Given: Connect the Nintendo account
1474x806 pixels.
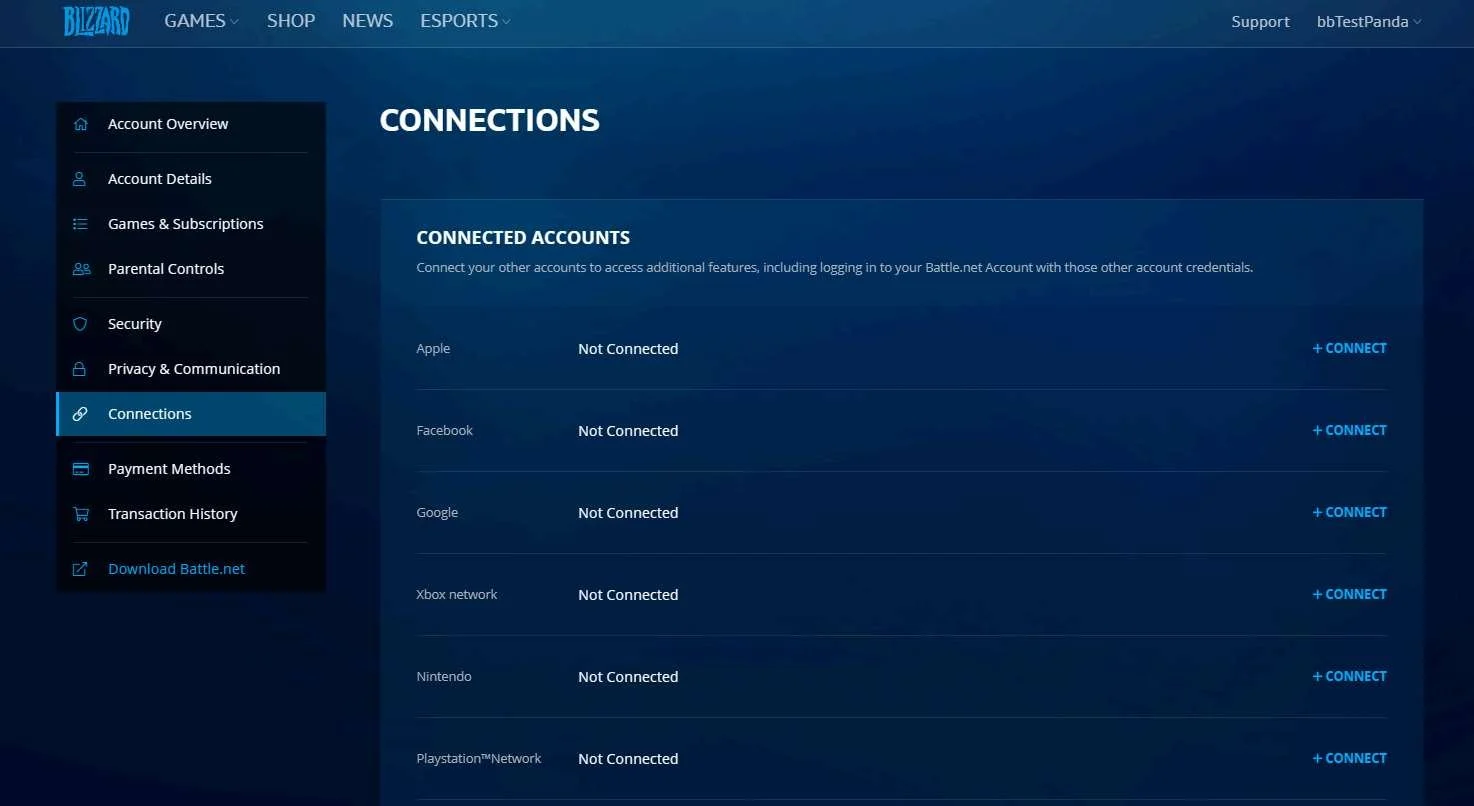Looking at the screenshot, I should point(1349,676).
